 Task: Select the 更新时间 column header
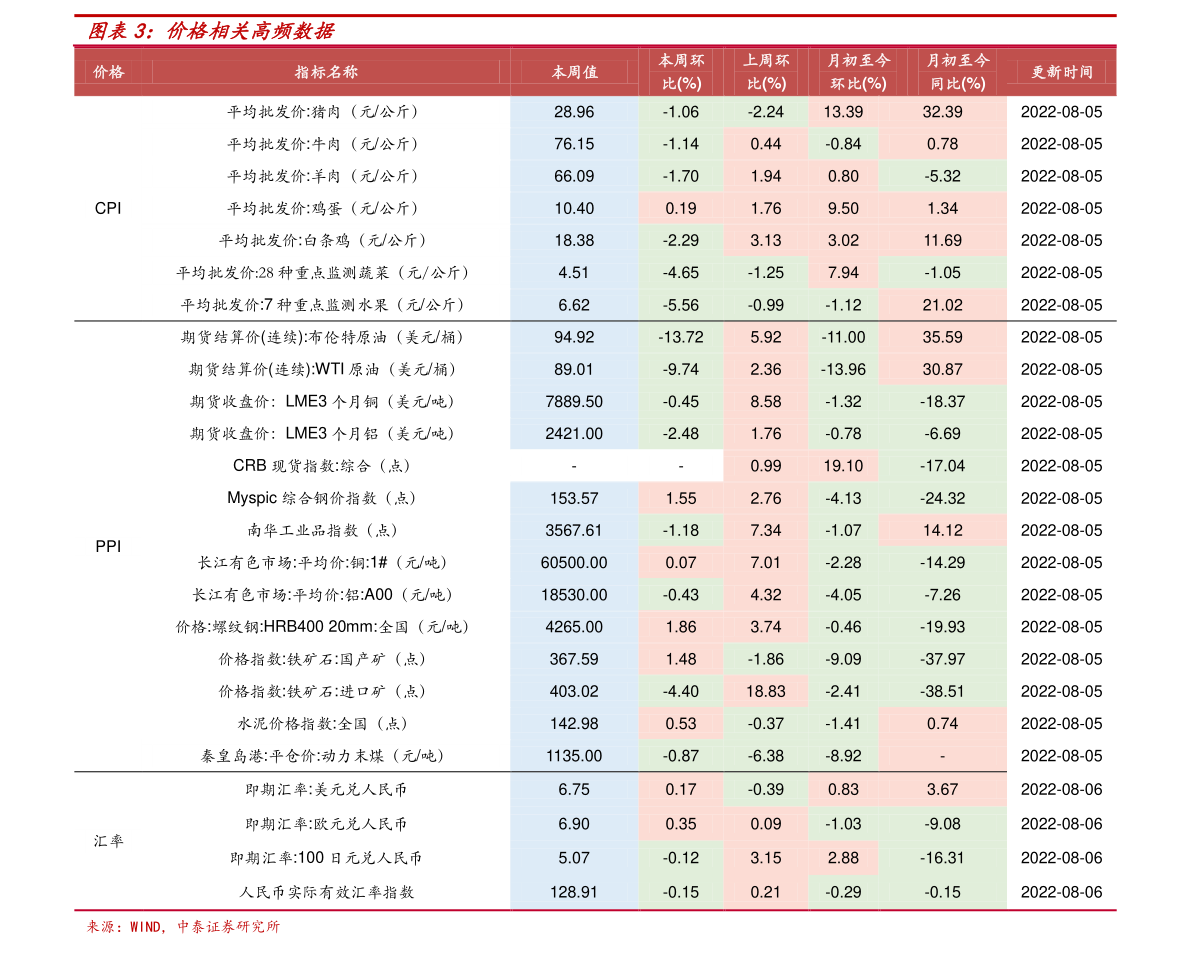(x=1061, y=72)
